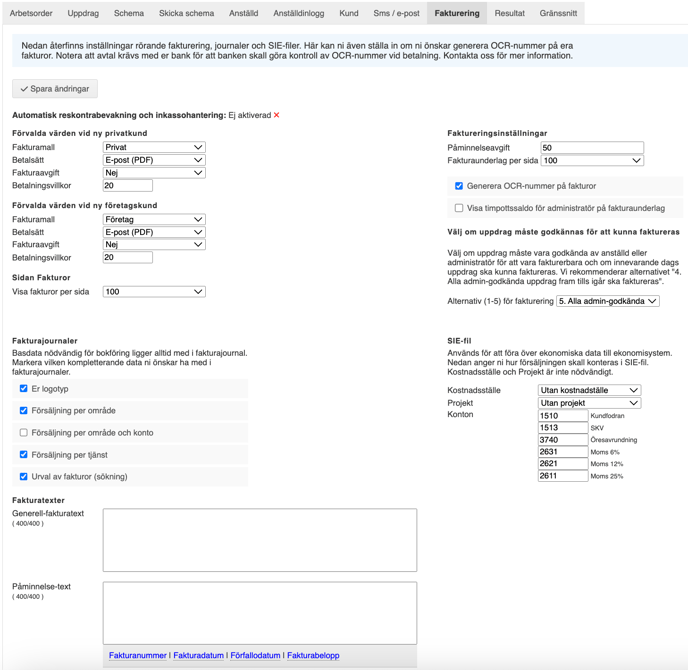Open Skicka schema tab
This screenshot has height=670, width=688.
click(x=186, y=13)
